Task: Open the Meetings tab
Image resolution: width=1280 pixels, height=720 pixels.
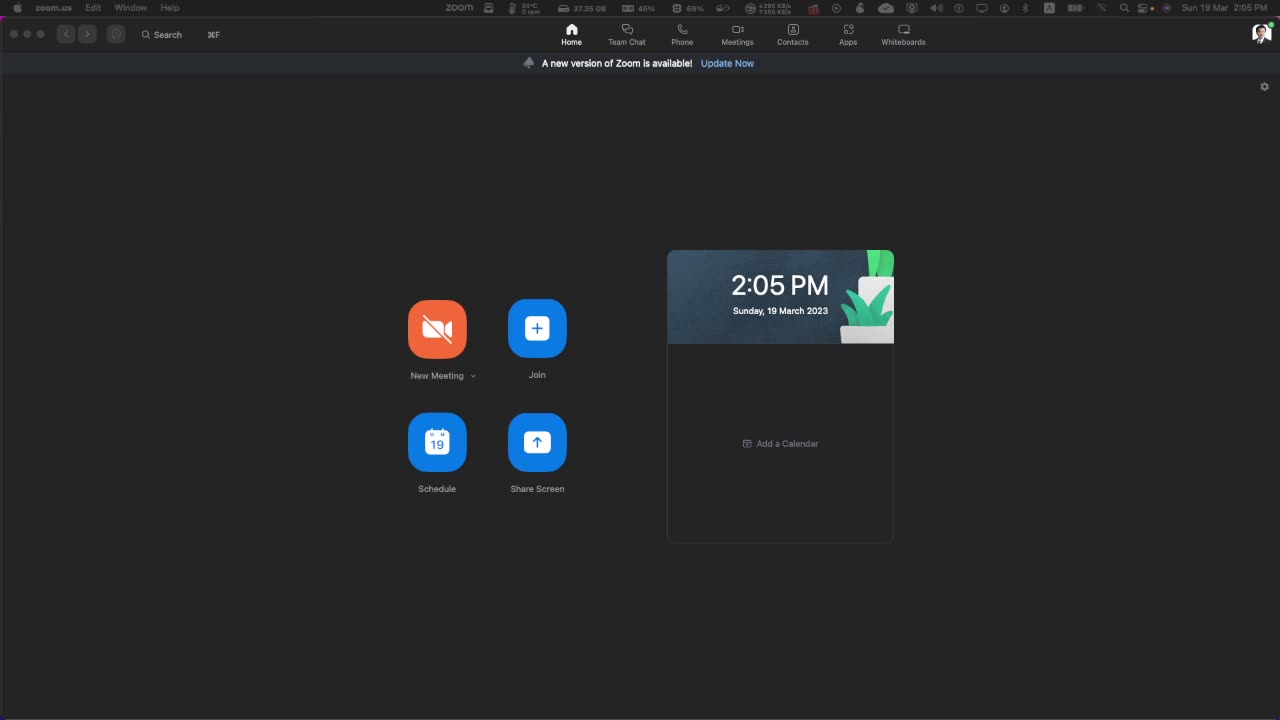Action: pyautogui.click(x=737, y=35)
